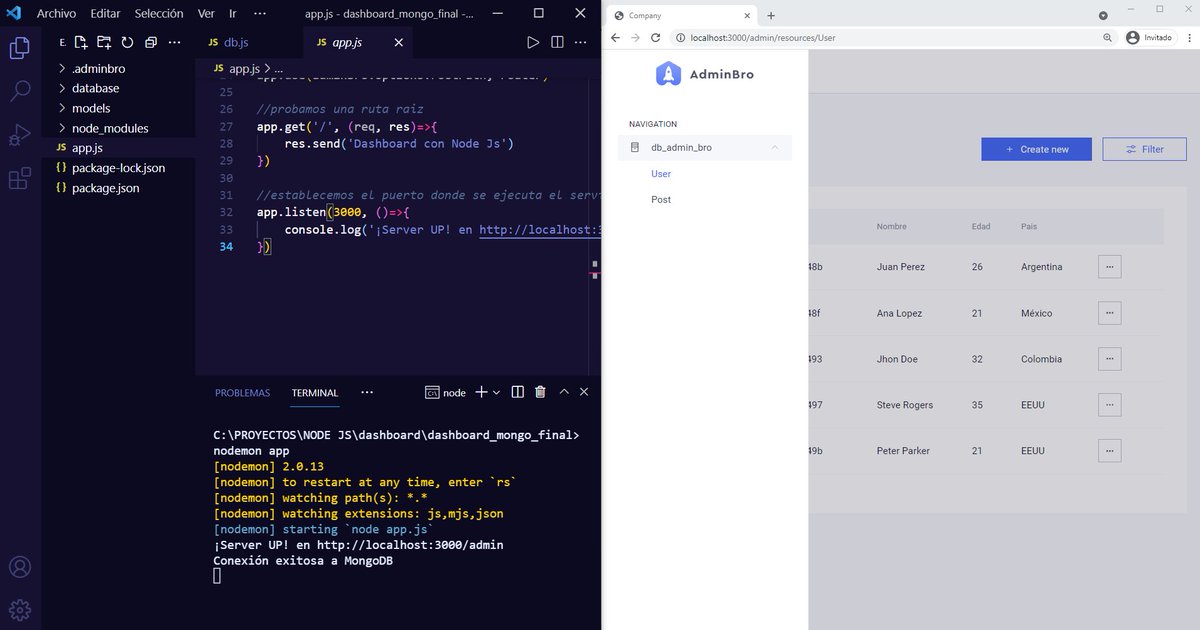Open the Explorer more actions ellipsis
The width and height of the screenshot is (1200, 630).
pos(174,43)
